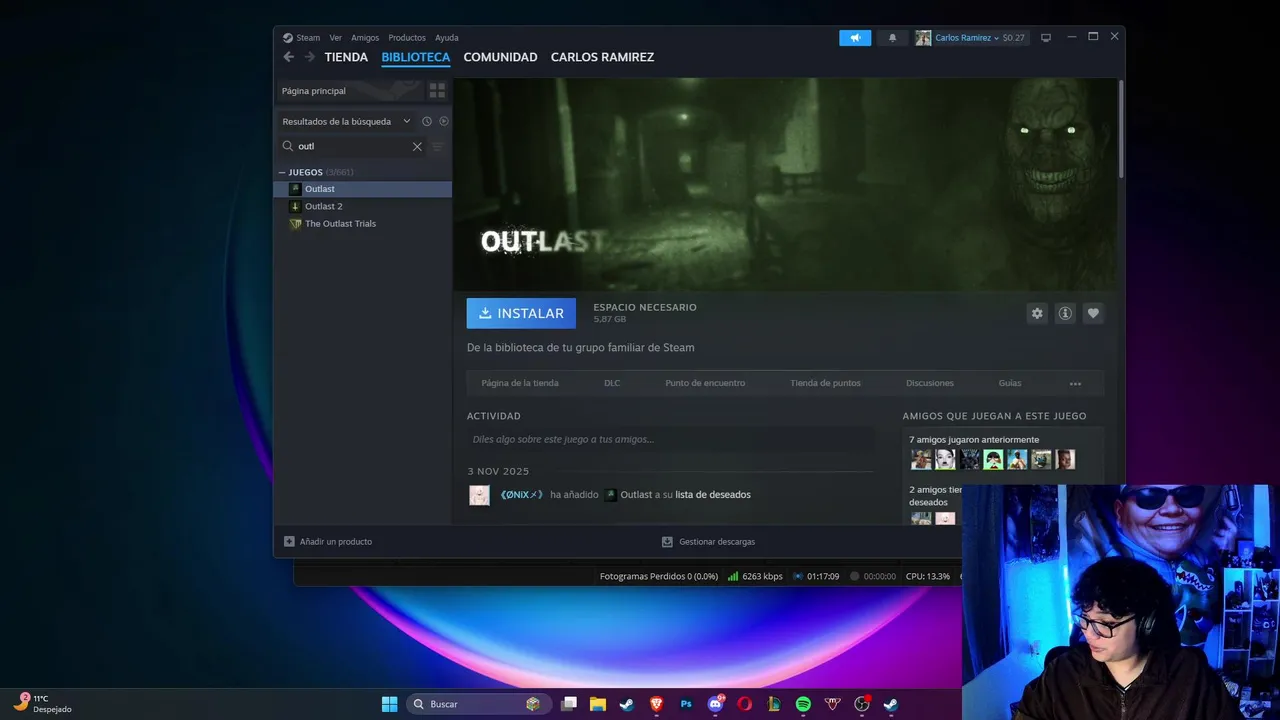Open game settings gear icon
The height and width of the screenshot is (720, 1280).
click(x=1037, y=313)
